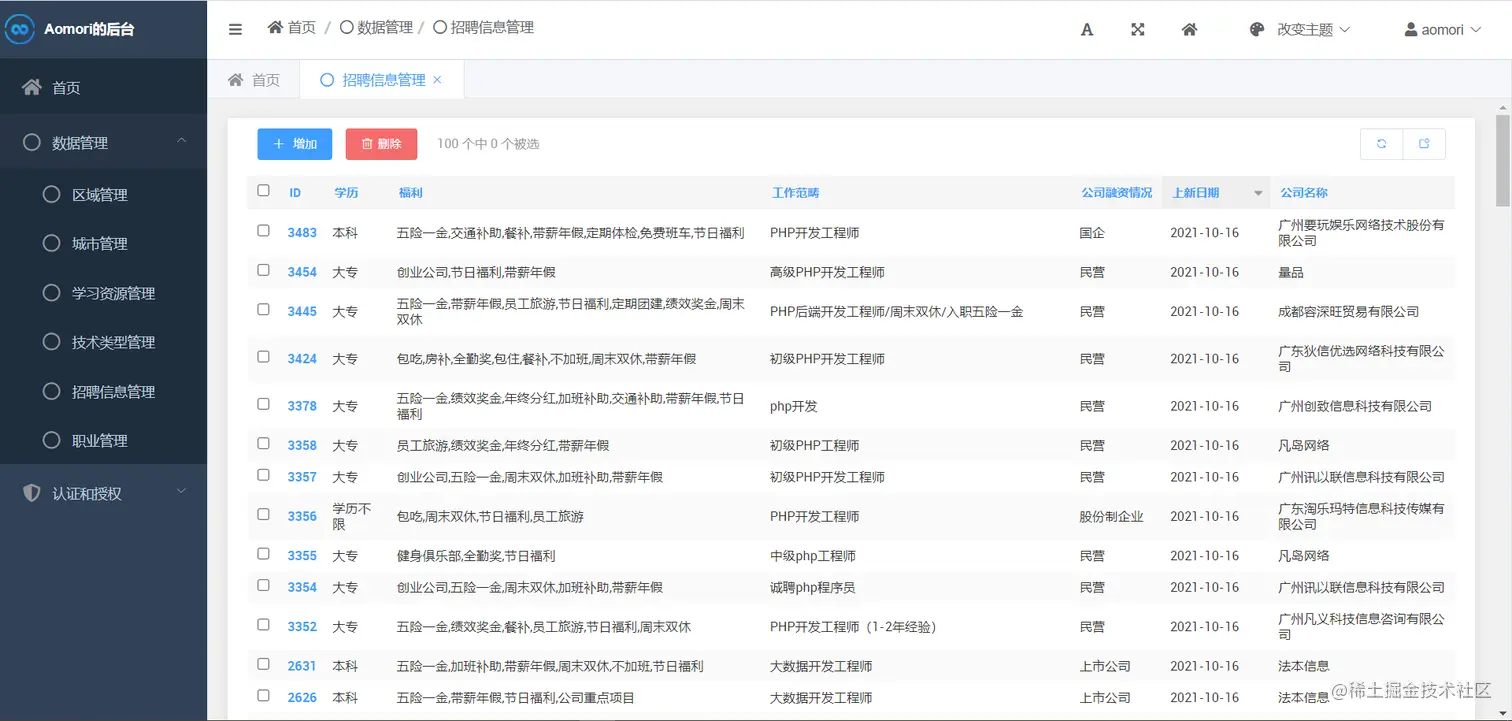Click the circle icon beside 学习资源管理
This screenshot has height=721, width=1512.
[52, 292]
